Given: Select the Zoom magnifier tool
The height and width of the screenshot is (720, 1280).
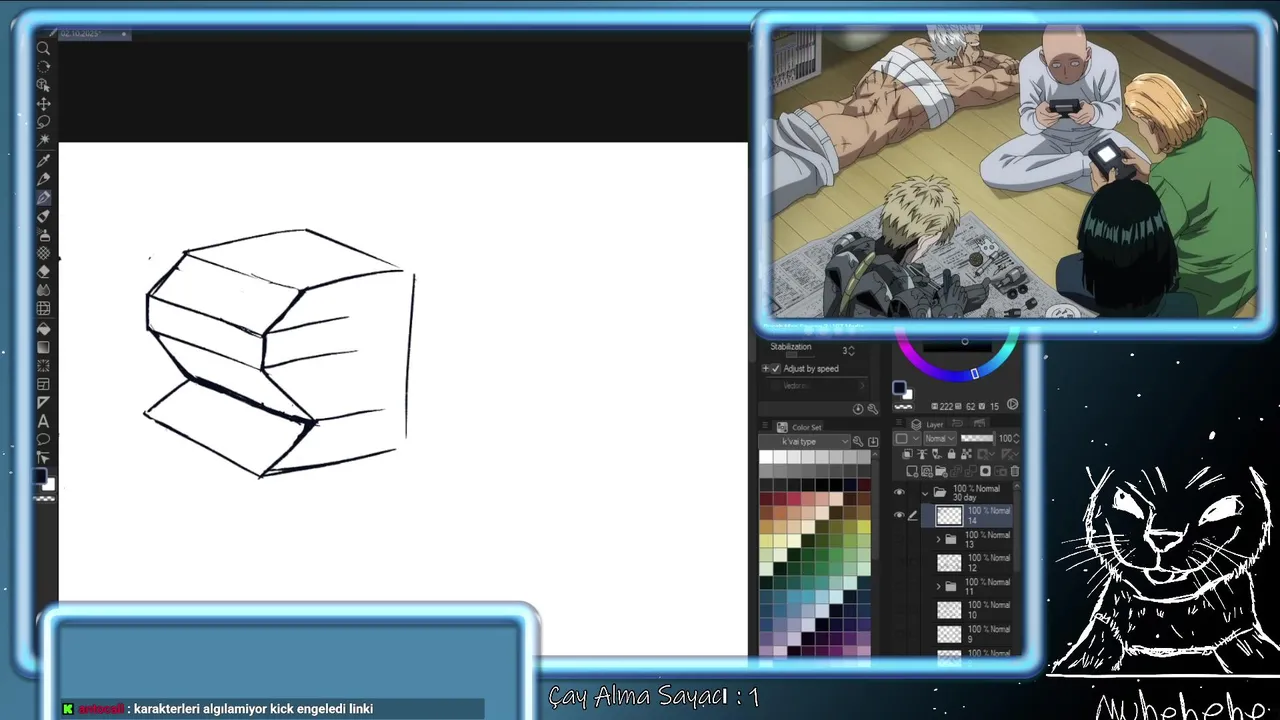Looking at the screenshot, I should (x=43, y=48).
